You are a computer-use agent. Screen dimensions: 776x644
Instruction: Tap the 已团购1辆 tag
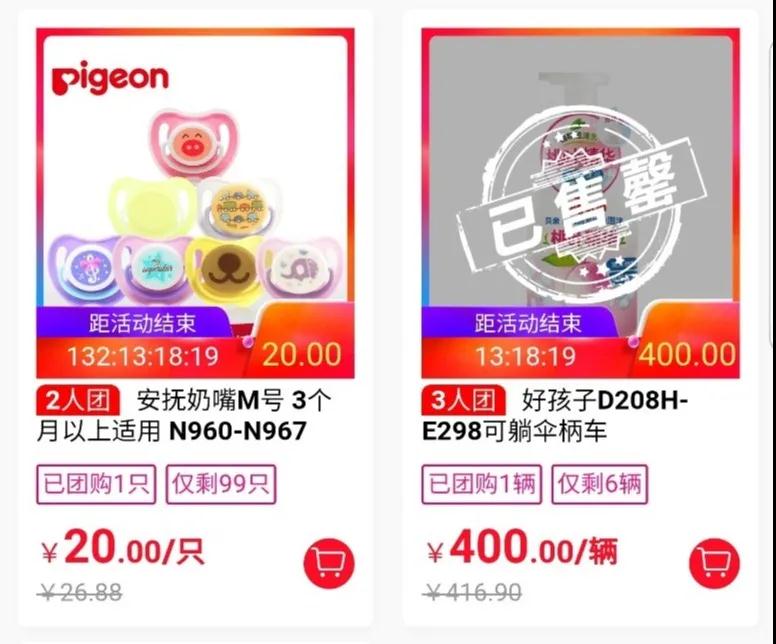[482, 484]
